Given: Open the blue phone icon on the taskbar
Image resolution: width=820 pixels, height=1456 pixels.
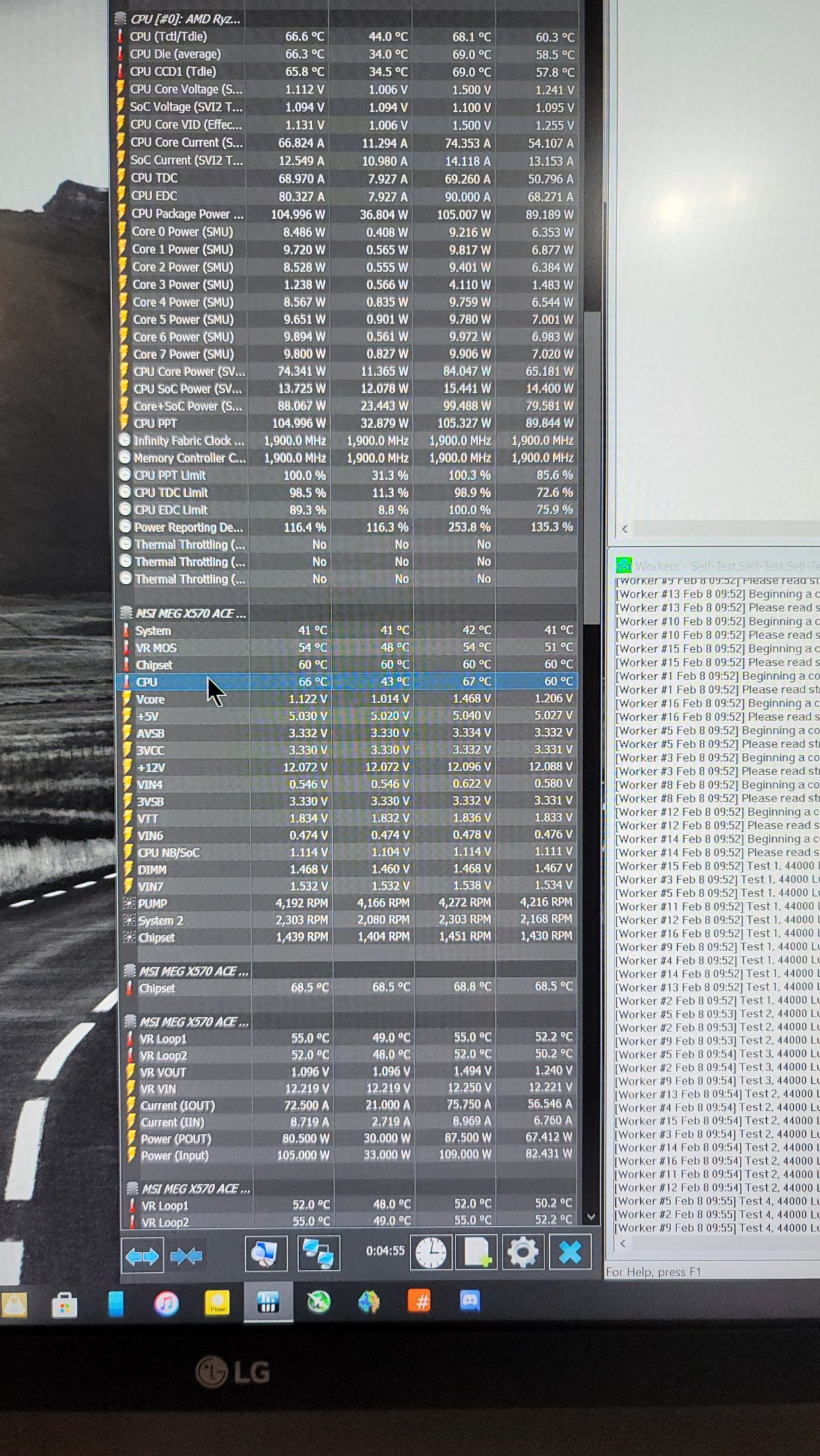Looking at the screenshot, I should (x=116, y=1304).
